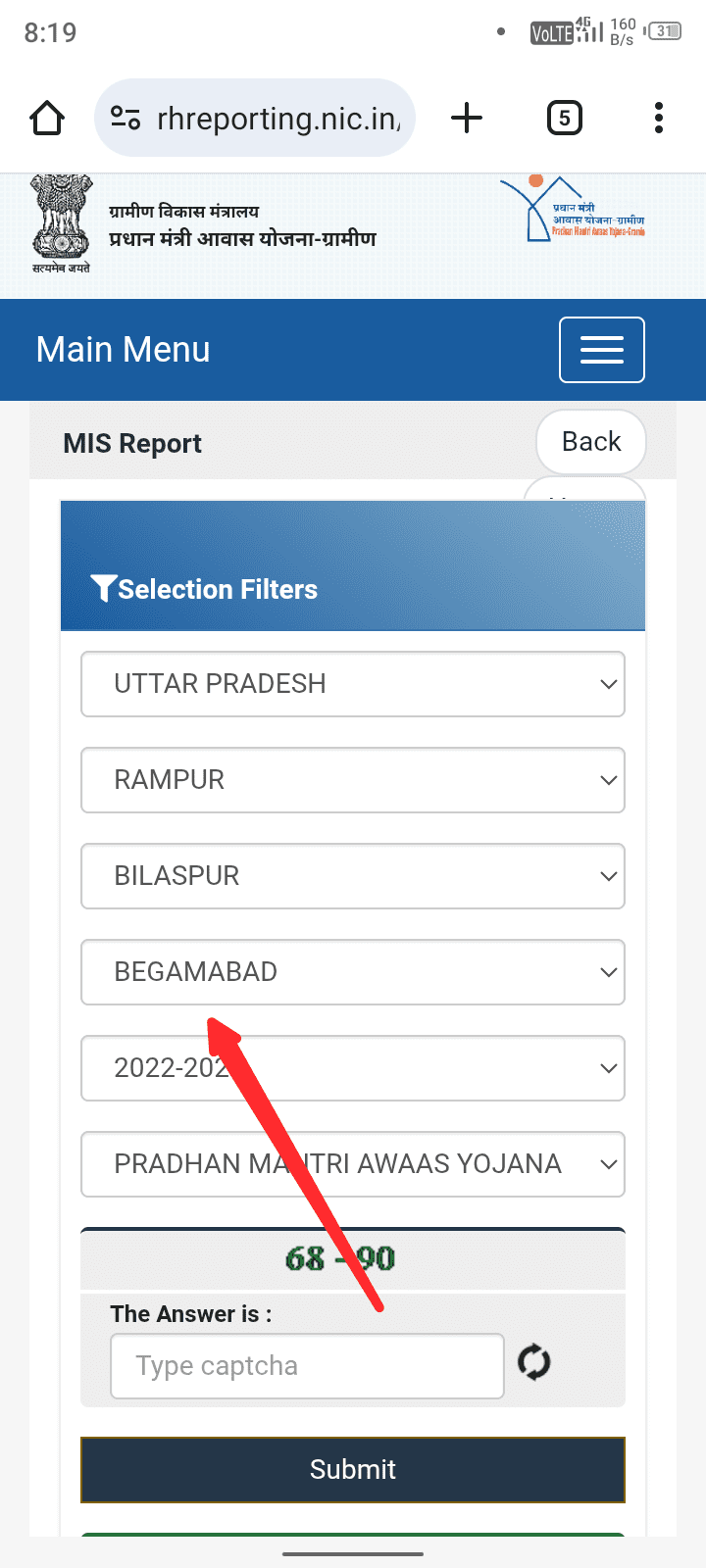Open a new tab with plus icon

(x=467, y=119)
